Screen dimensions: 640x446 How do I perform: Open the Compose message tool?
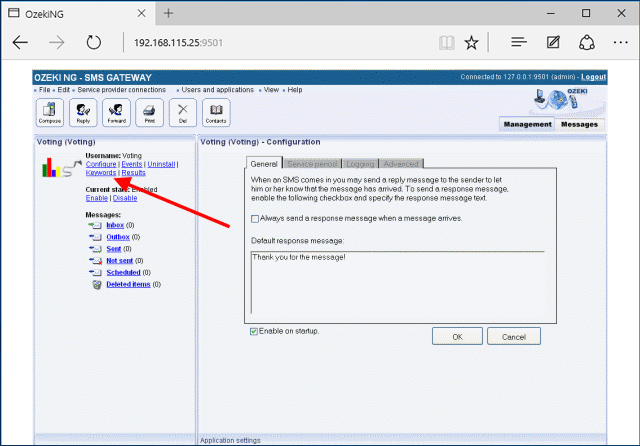click(50, 113)
